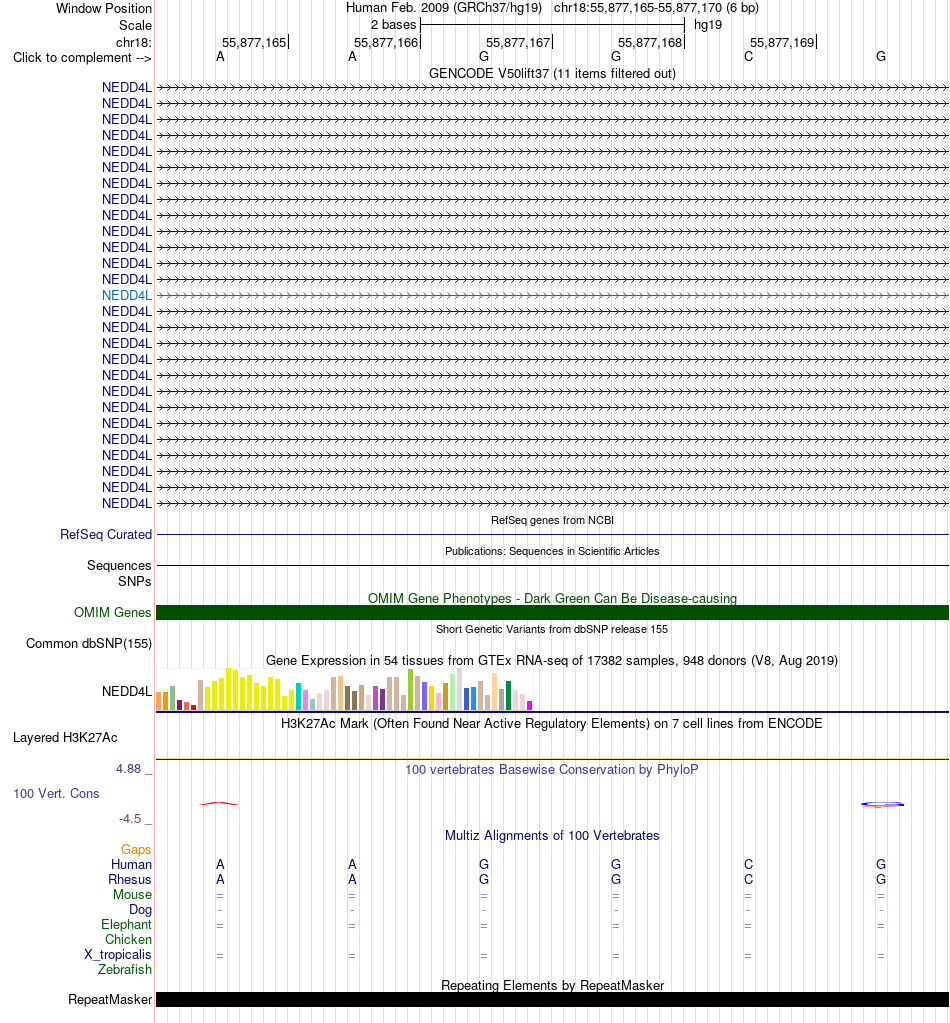This screenshot has width=950, height=1023.
Task: Open '100 vertebrates Basewise Conservation by PhyloP' title
Action: 552,769
